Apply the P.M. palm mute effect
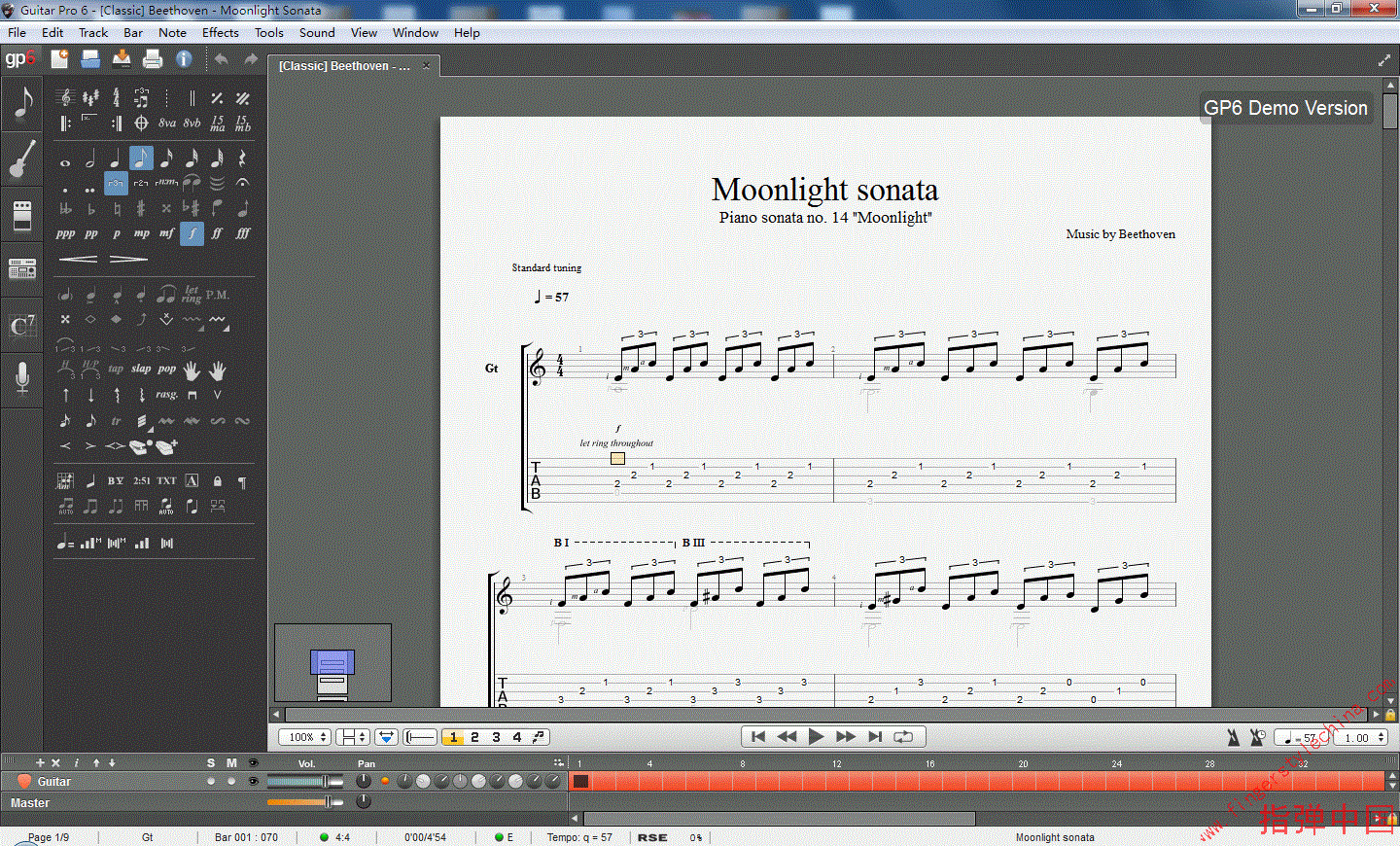1400x846 pixels. point(217,294)
